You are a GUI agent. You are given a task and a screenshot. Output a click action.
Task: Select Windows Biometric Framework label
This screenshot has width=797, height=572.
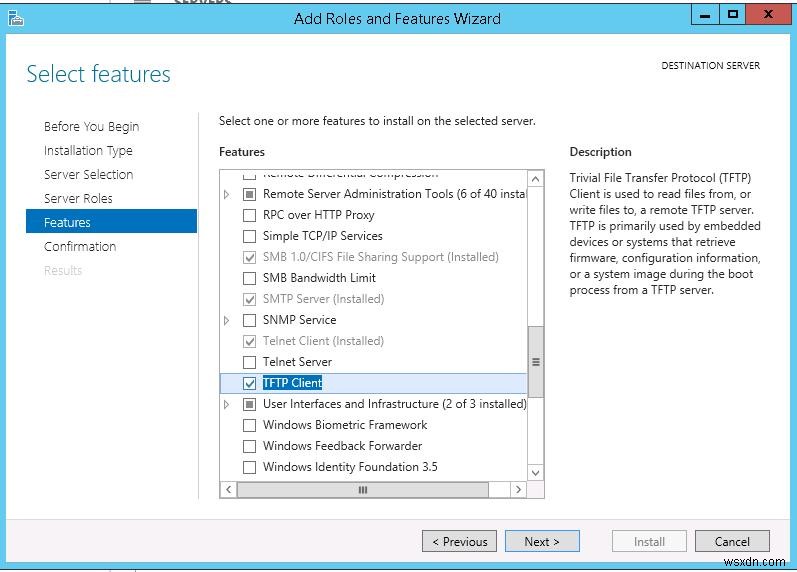coord(345,425)
